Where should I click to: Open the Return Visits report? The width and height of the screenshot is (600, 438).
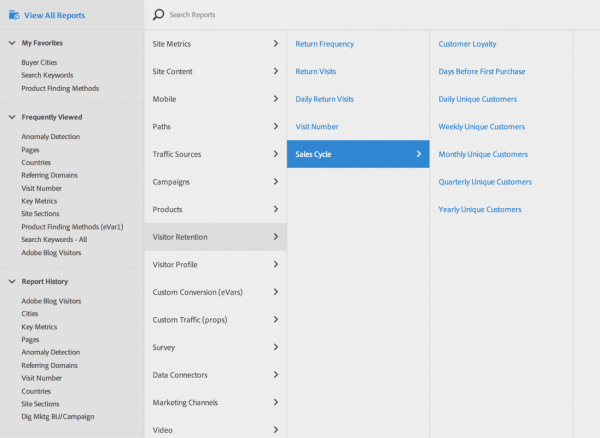(316, 72)
